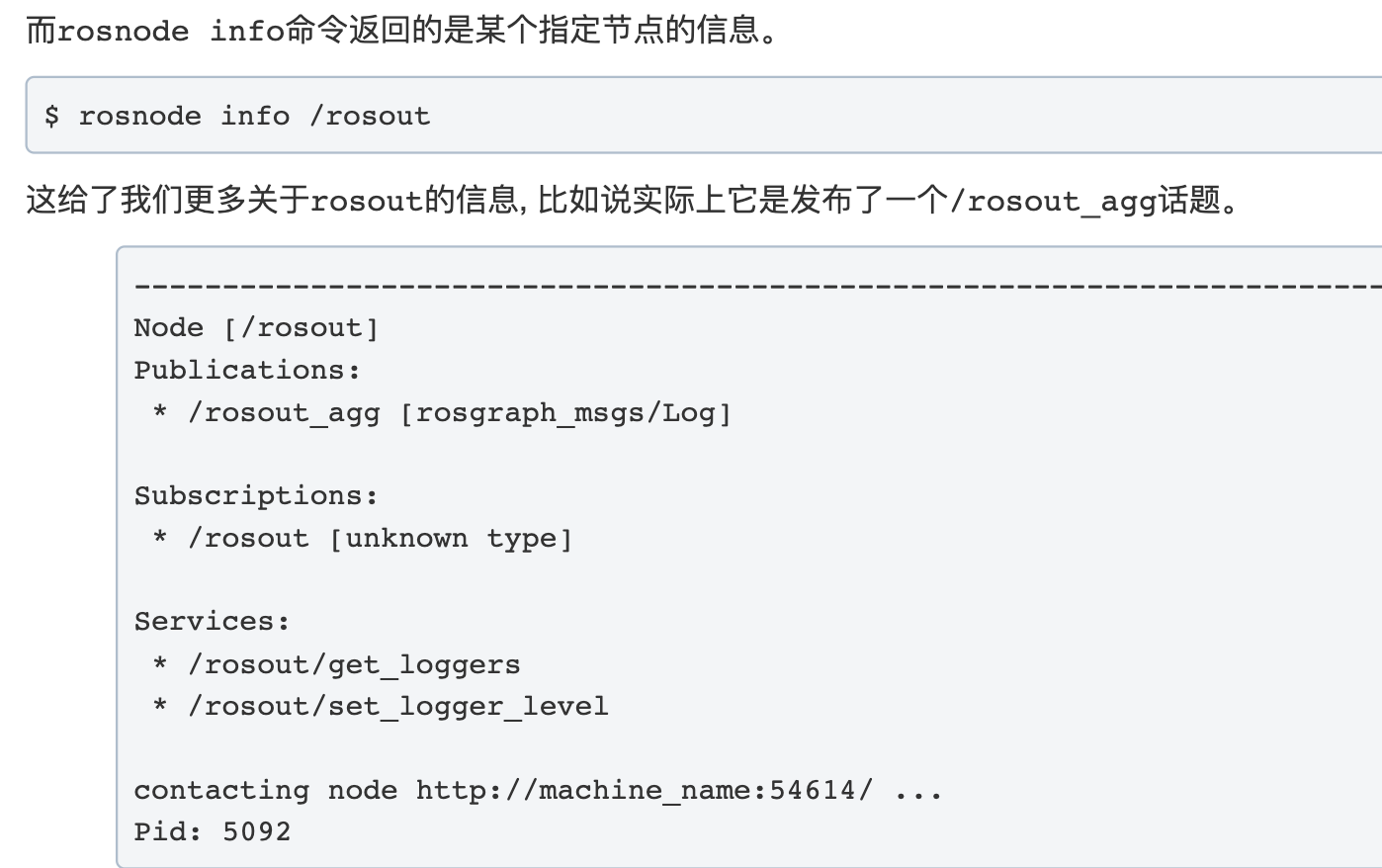Image resolution: width=1382 pixels, height=868 pixels.
Task: Click the word "/rosout" in the command line
Action: point(370,116)
